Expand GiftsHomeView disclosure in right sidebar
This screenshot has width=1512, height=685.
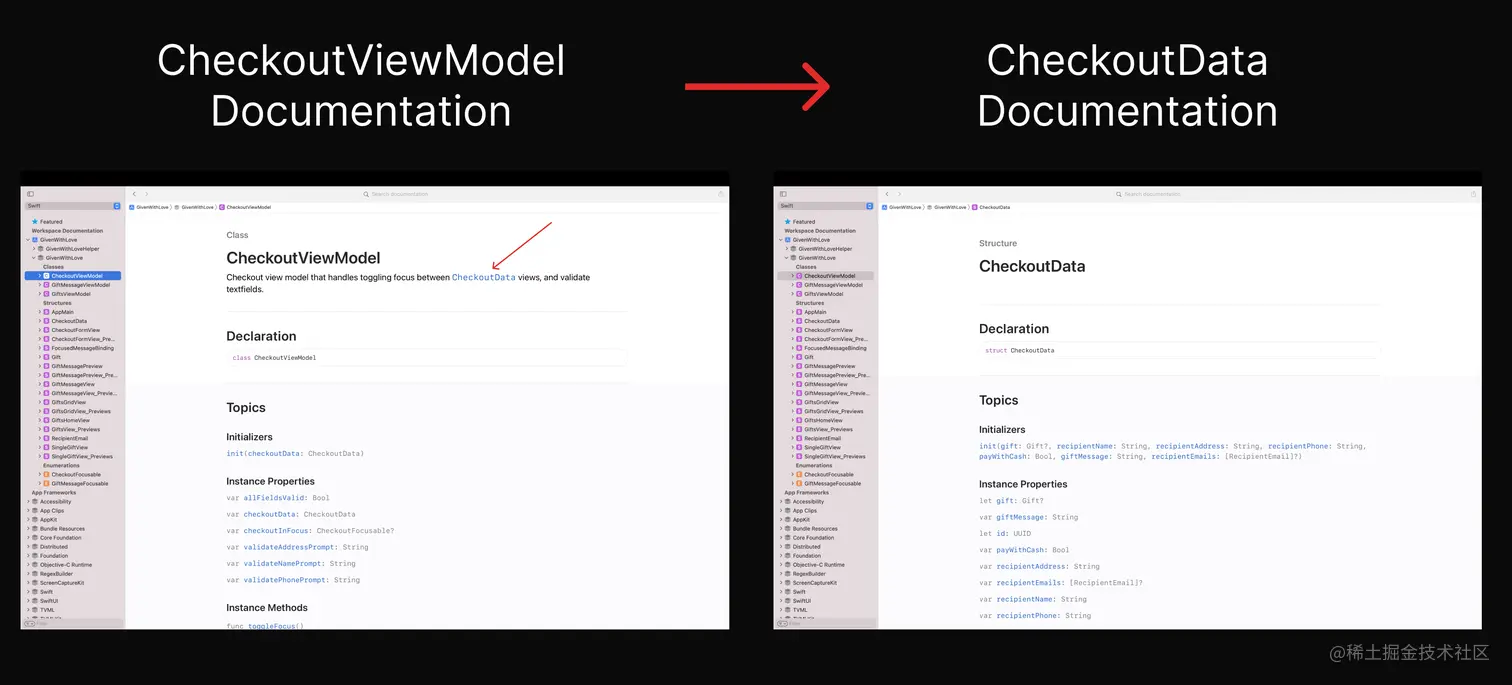click(x=793, y=420)
